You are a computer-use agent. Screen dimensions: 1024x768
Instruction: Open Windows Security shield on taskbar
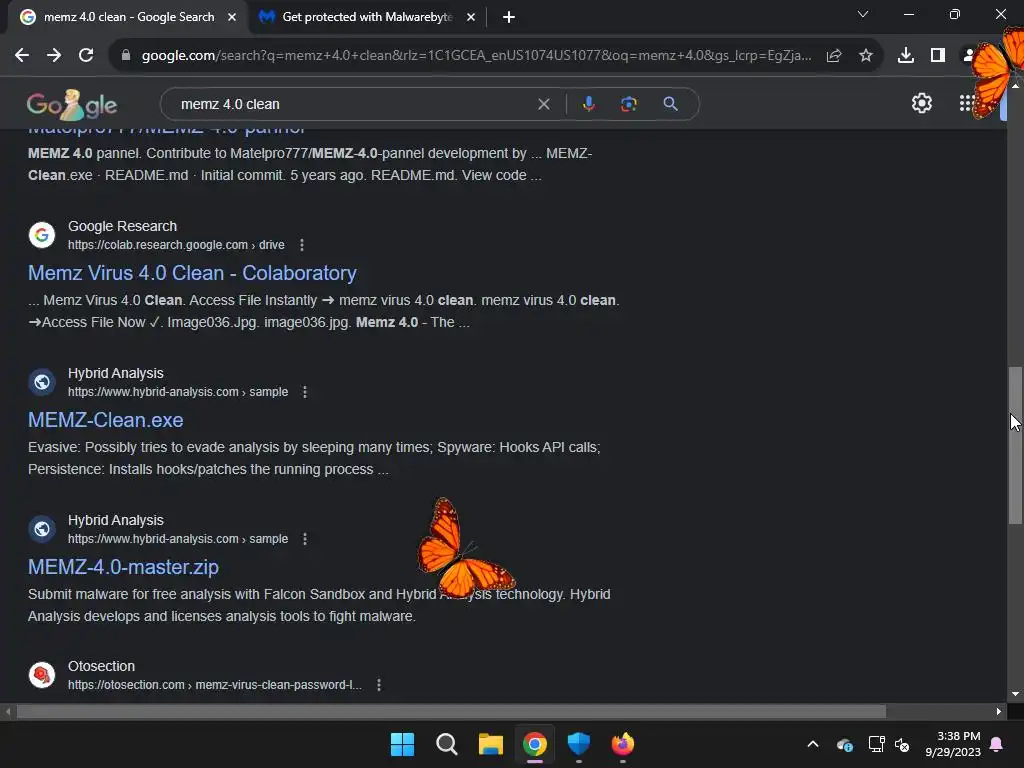(x=579, y=744)
